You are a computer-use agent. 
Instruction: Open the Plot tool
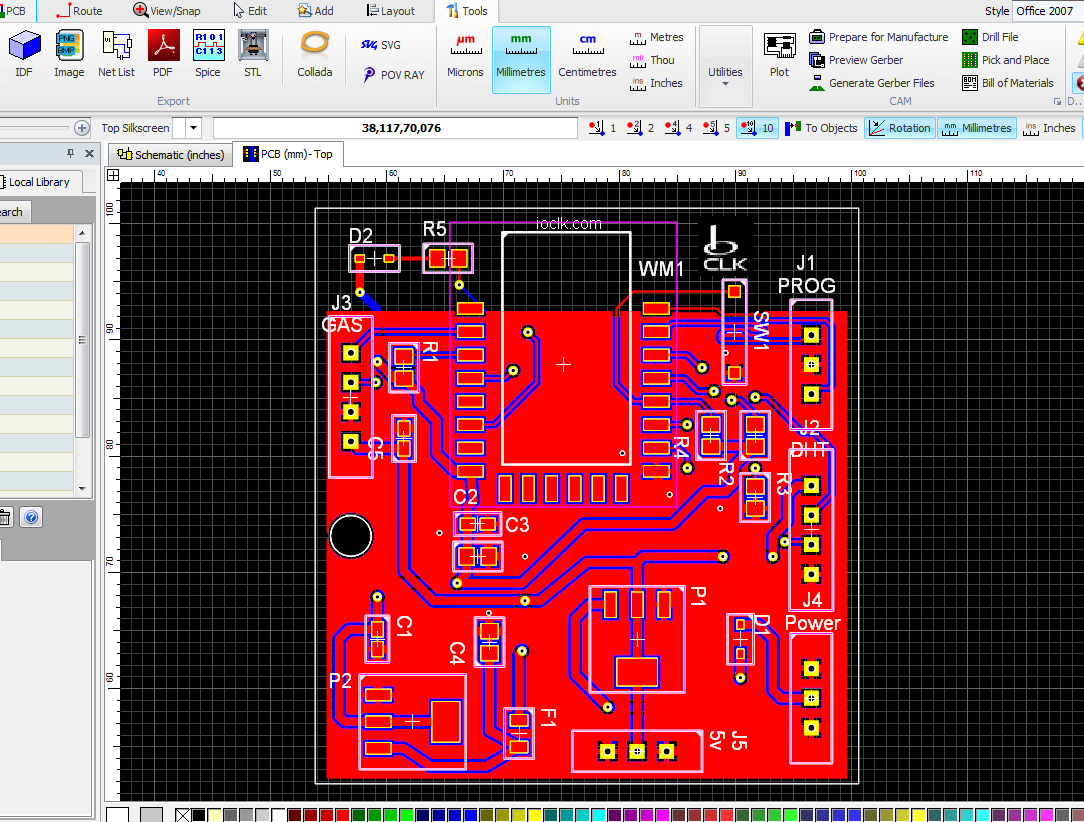coord(779,54)
